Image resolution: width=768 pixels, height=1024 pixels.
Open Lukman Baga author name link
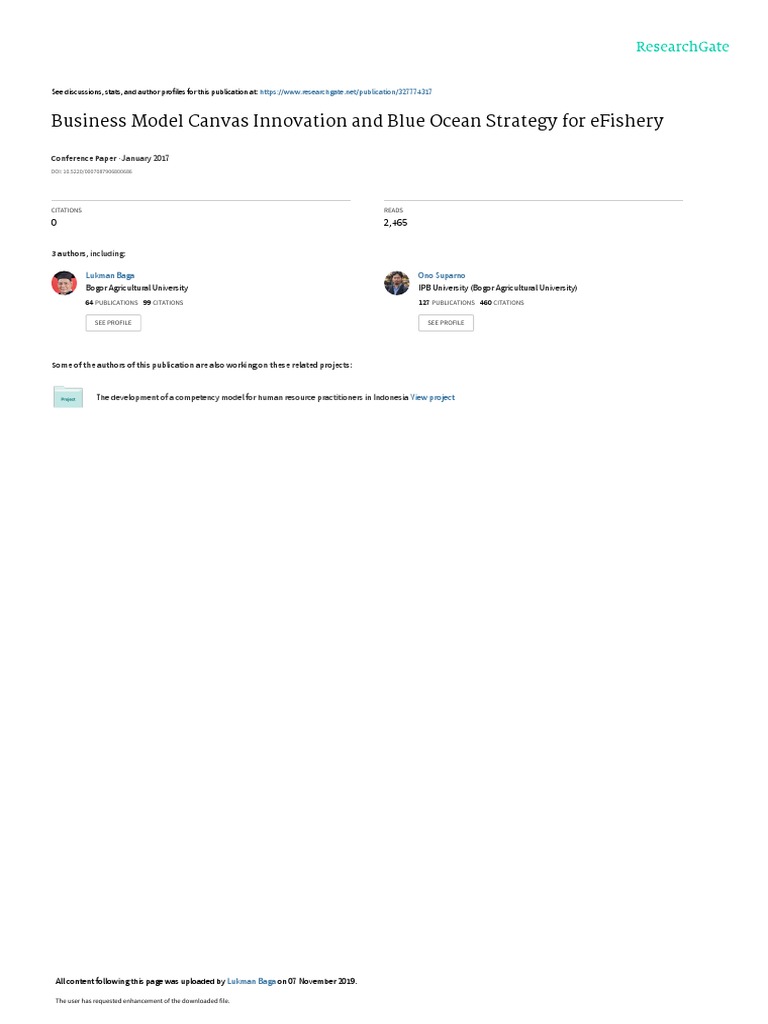pos(110,276)
